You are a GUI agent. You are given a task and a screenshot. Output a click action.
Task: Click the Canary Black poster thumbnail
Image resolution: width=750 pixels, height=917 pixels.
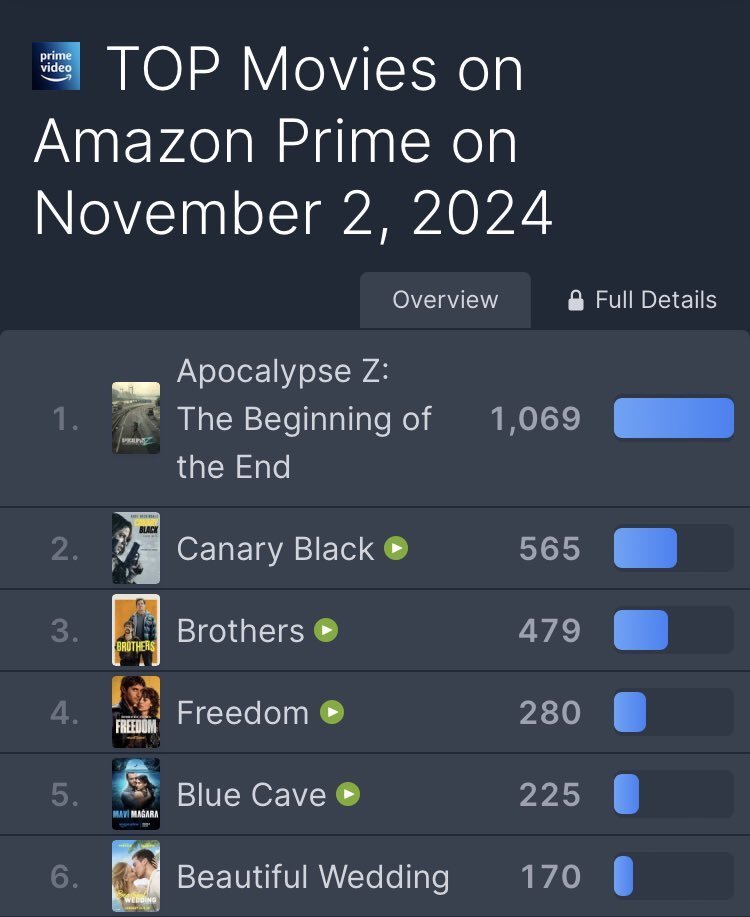pos(136,548)
